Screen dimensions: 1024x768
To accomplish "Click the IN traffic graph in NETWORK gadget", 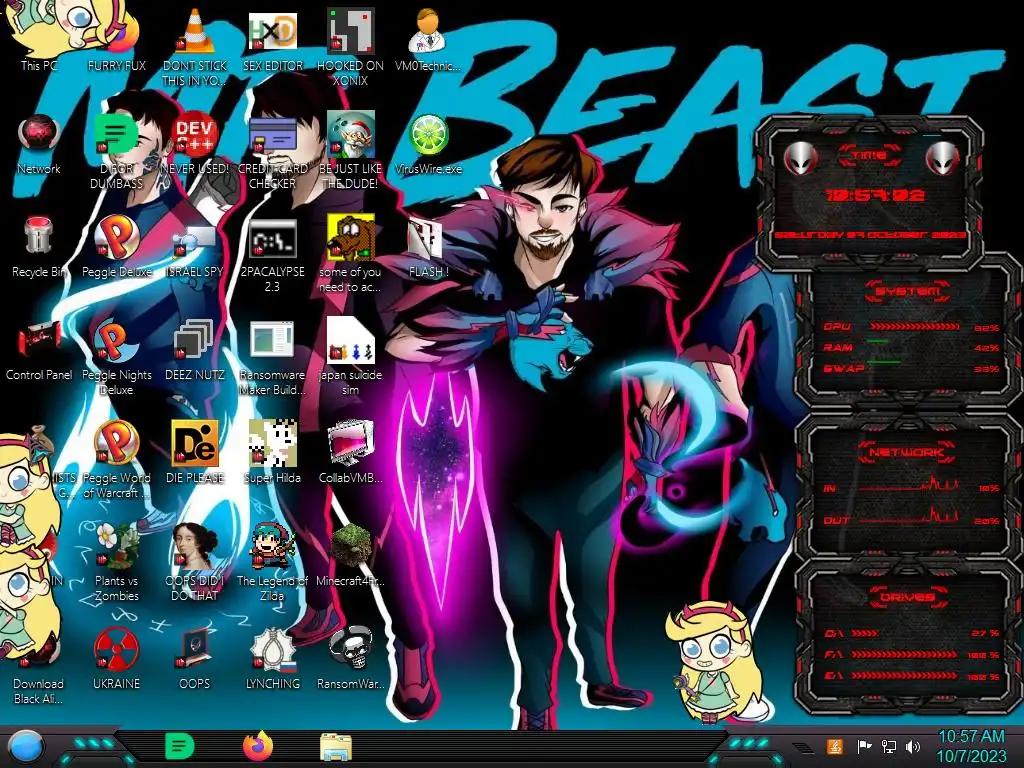I will tap(909, 484).
